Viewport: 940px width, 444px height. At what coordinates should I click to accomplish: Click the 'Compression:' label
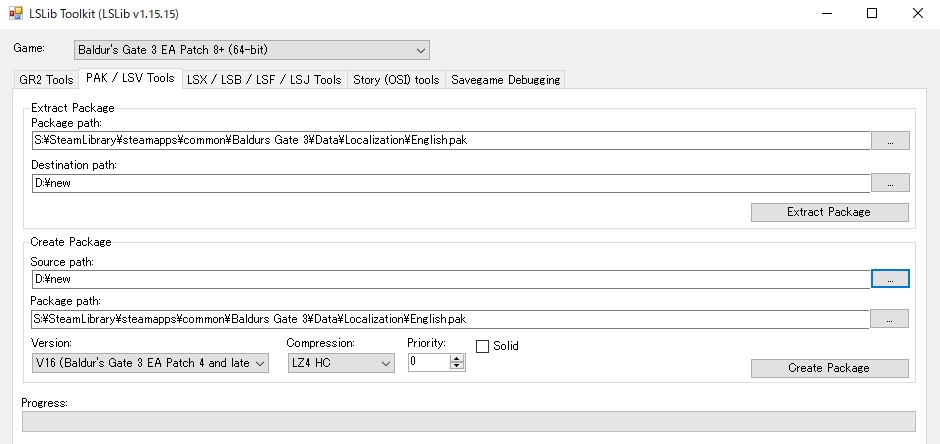(x=320, y=343)
